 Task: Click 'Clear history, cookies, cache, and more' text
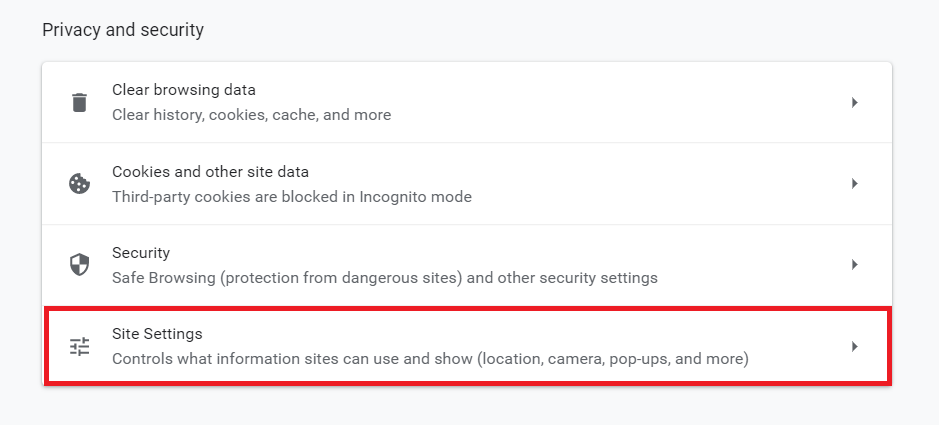coord(251,115)
